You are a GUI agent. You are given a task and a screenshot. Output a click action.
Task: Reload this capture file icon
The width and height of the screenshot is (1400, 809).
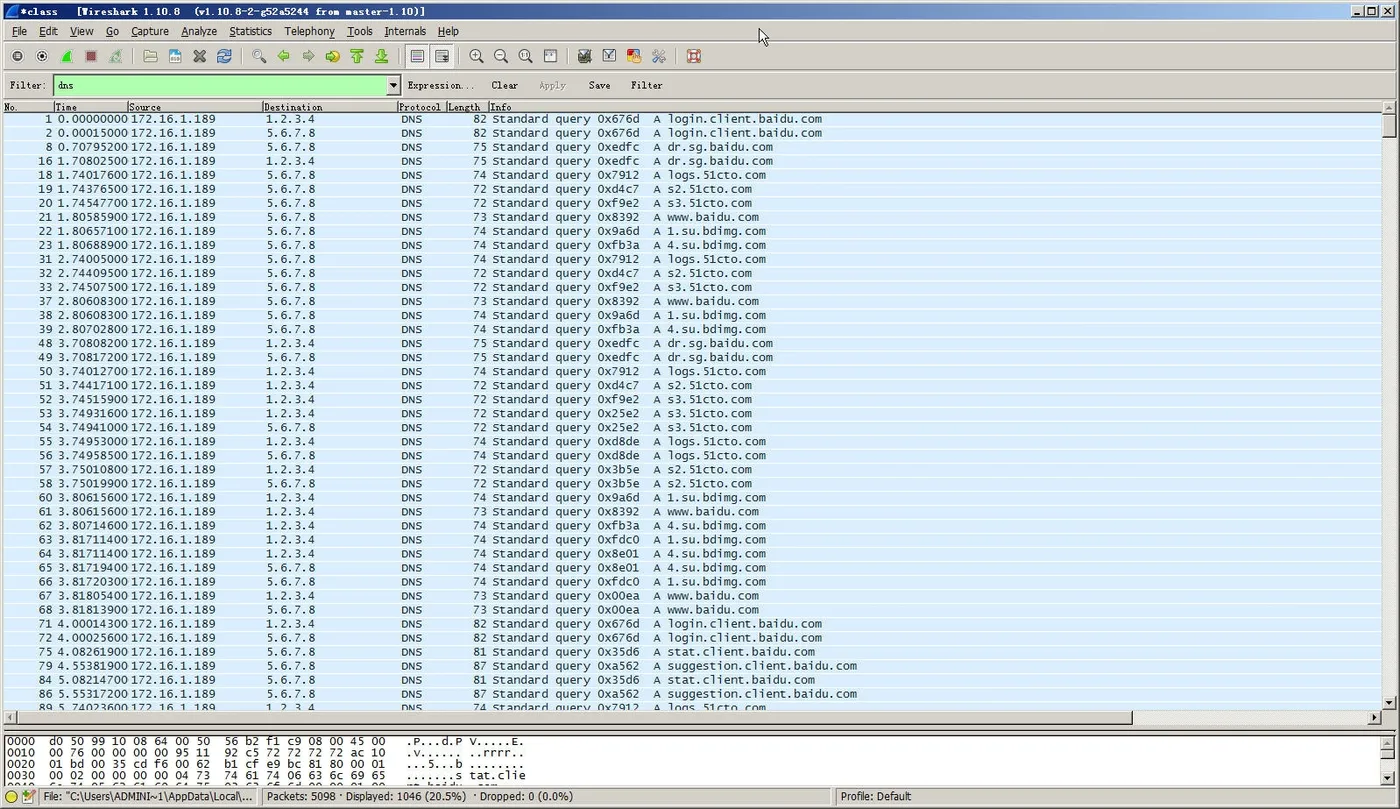pos(224,57)
